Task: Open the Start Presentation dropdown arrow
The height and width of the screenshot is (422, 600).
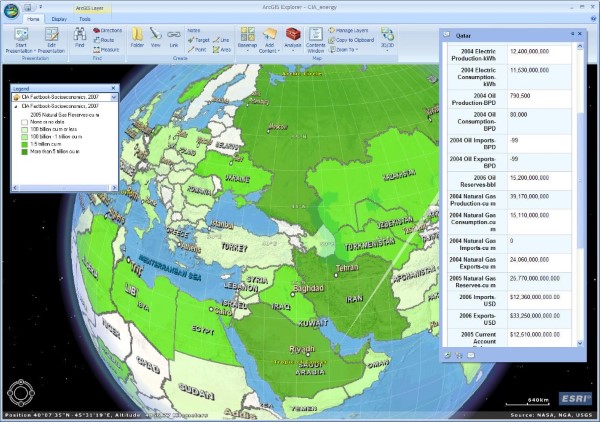Action: click(35, 51)
